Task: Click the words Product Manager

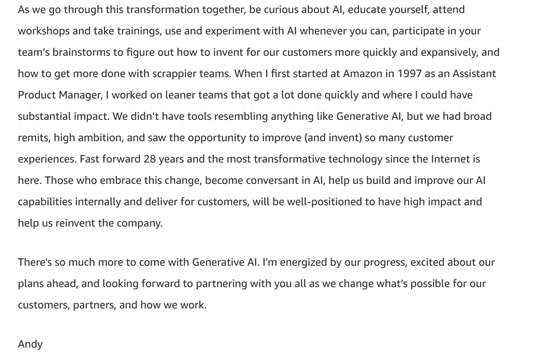Action: tap(59, 95)
